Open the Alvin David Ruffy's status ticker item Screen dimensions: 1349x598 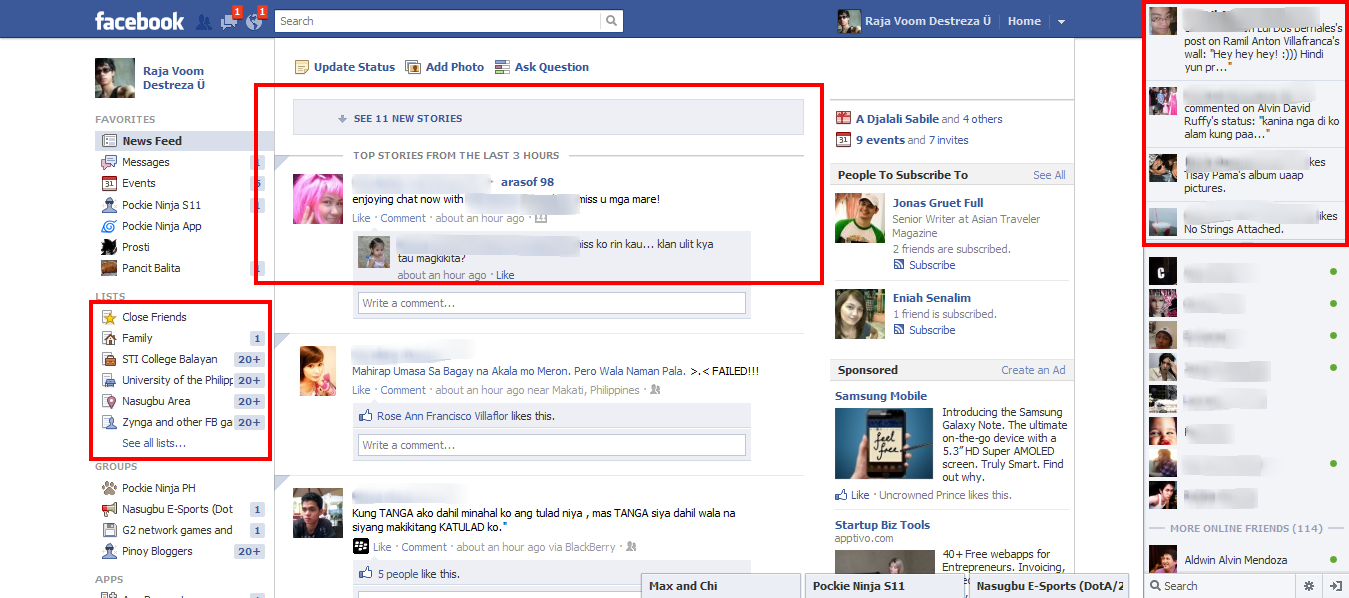tap(1245, 115)
